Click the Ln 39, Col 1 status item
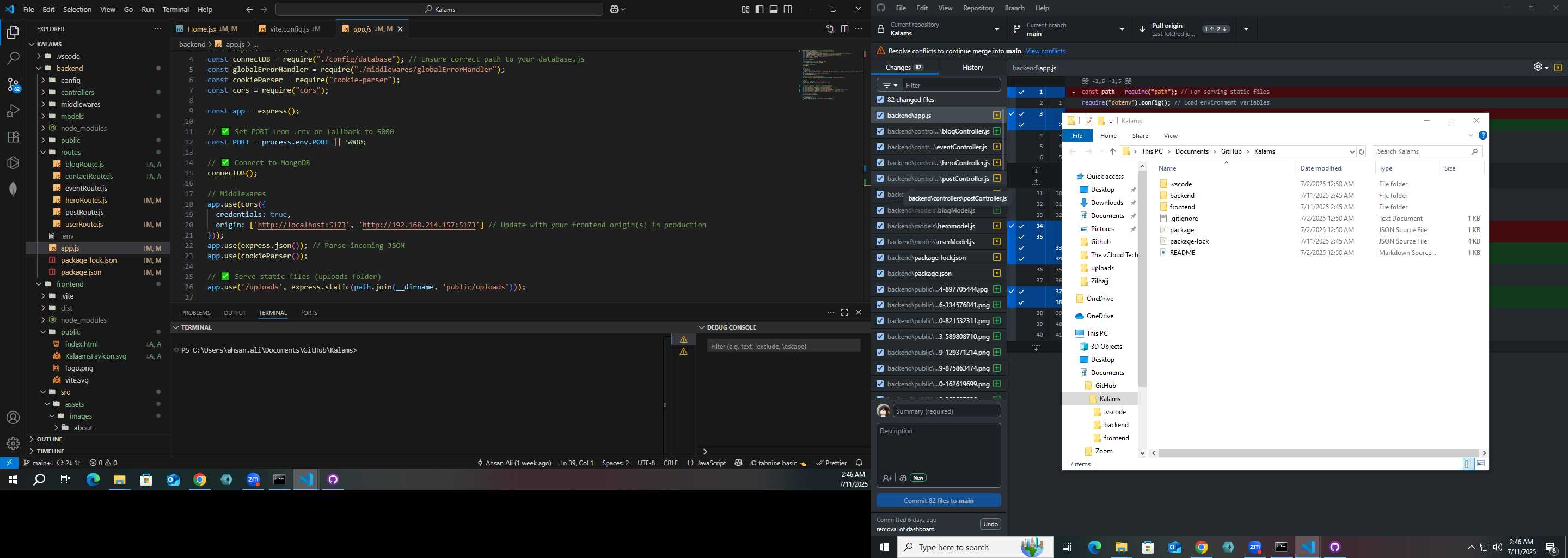The height and width of the screenshot is (558, 1568). point(577,463)
